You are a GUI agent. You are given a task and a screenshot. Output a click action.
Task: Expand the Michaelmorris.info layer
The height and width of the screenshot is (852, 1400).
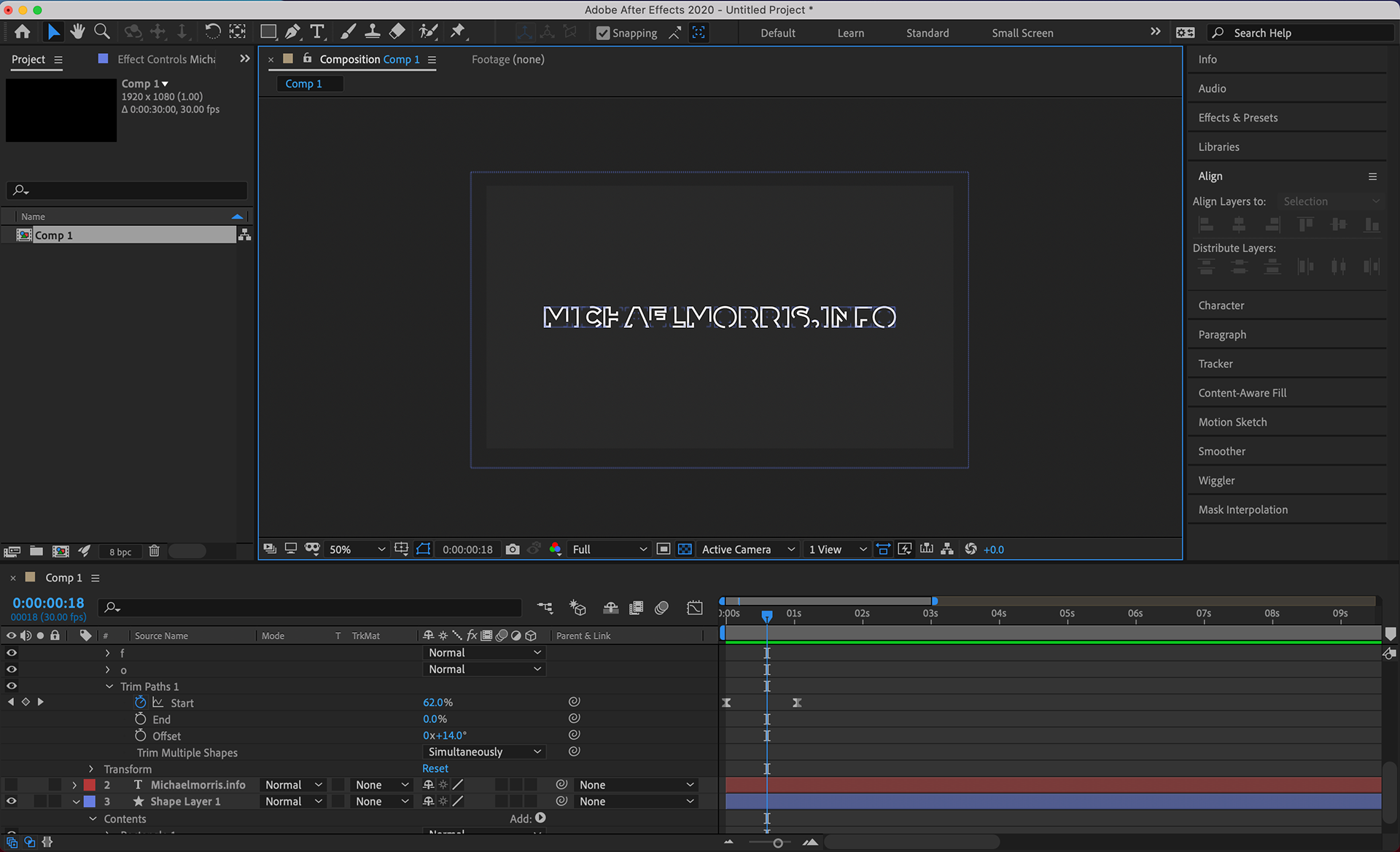pos(74,785)
